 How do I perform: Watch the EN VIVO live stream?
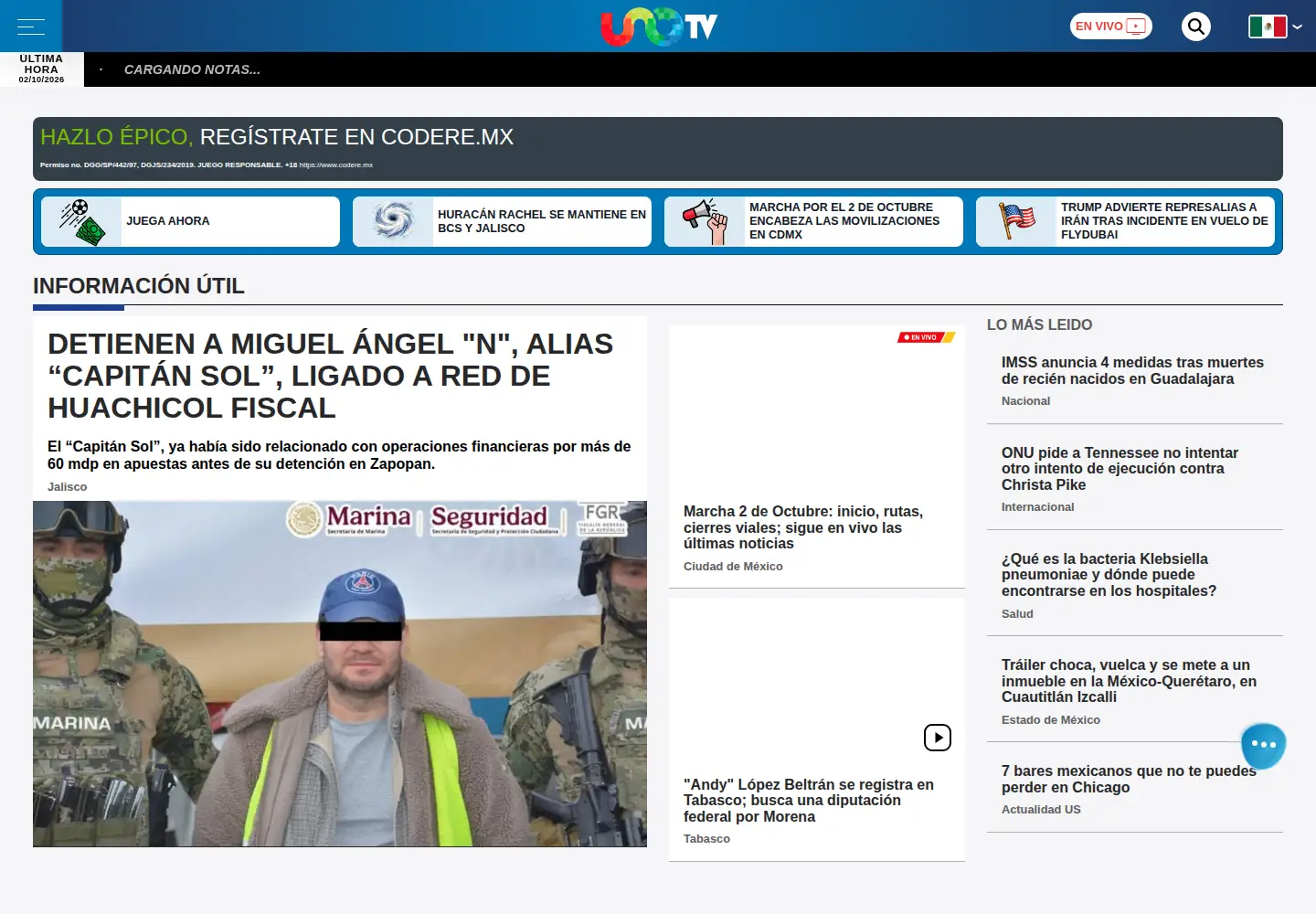pos(1111,27)
